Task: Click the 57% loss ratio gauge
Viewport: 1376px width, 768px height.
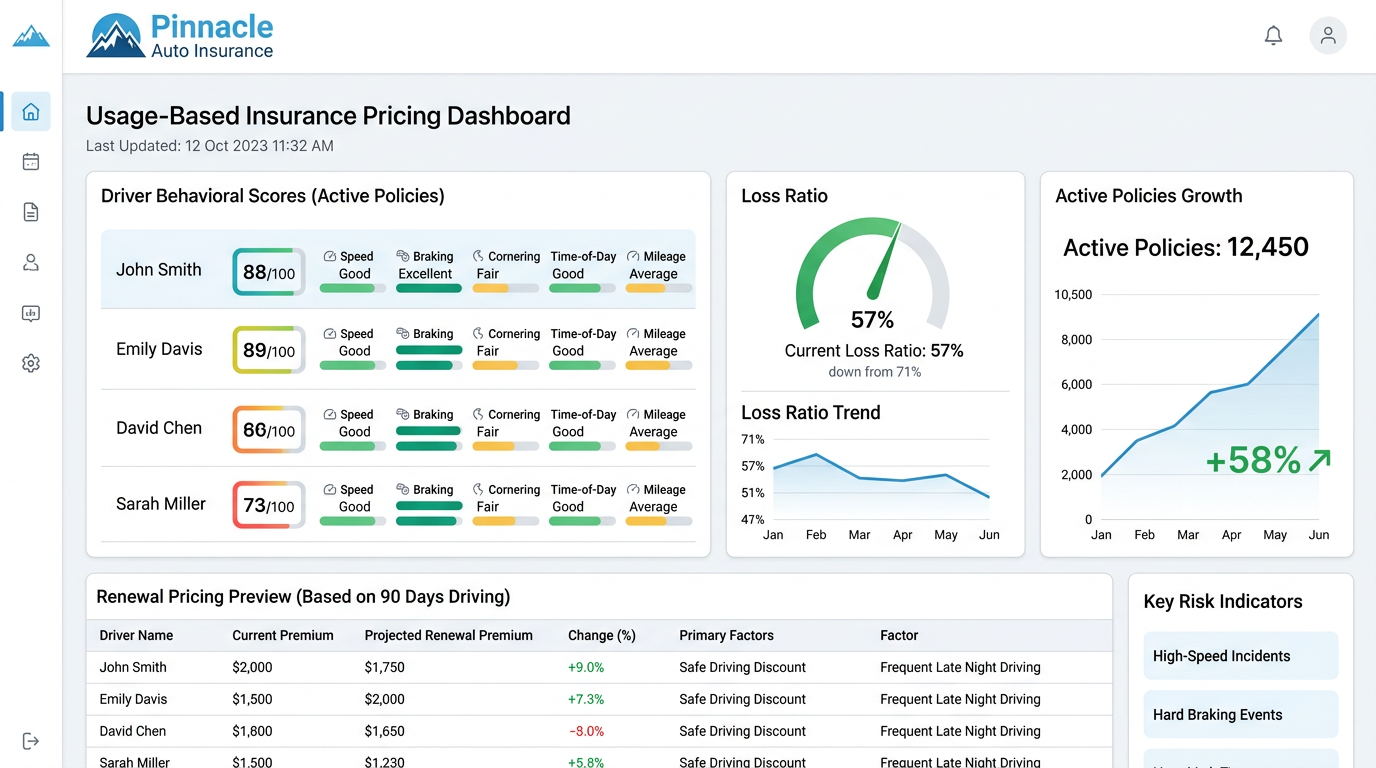Action: point(872,273)
